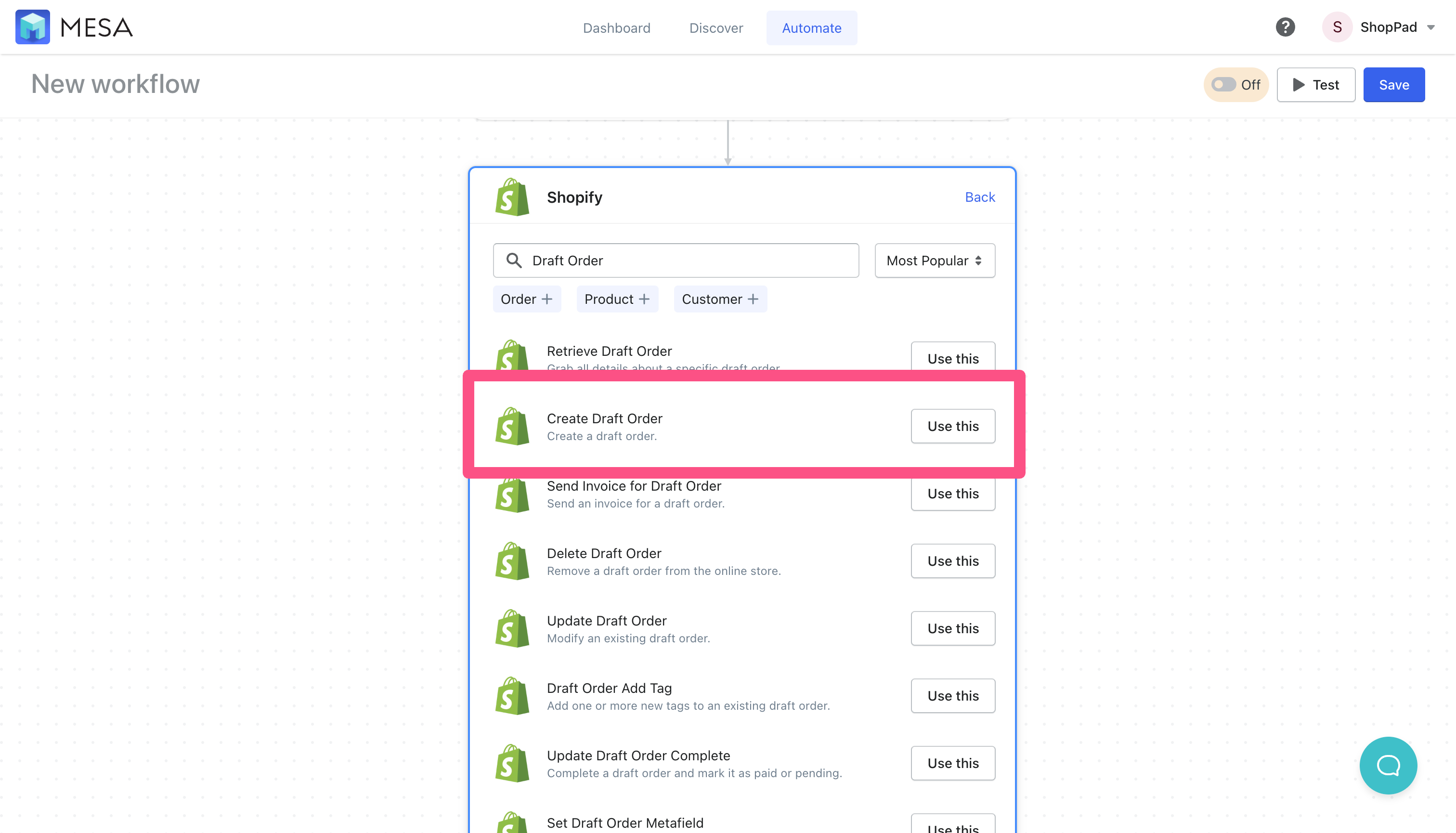Viewport: 1456px width, 833px height.
Task: Click 'Modify an existing draft order.' description
Action: tap(627, 638)
